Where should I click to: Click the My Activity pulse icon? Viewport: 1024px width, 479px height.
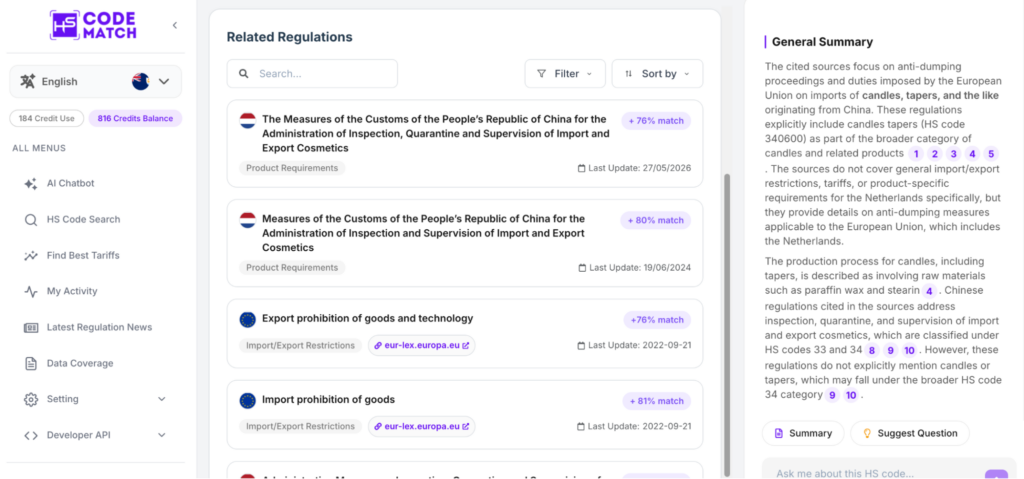pos(31,291)
